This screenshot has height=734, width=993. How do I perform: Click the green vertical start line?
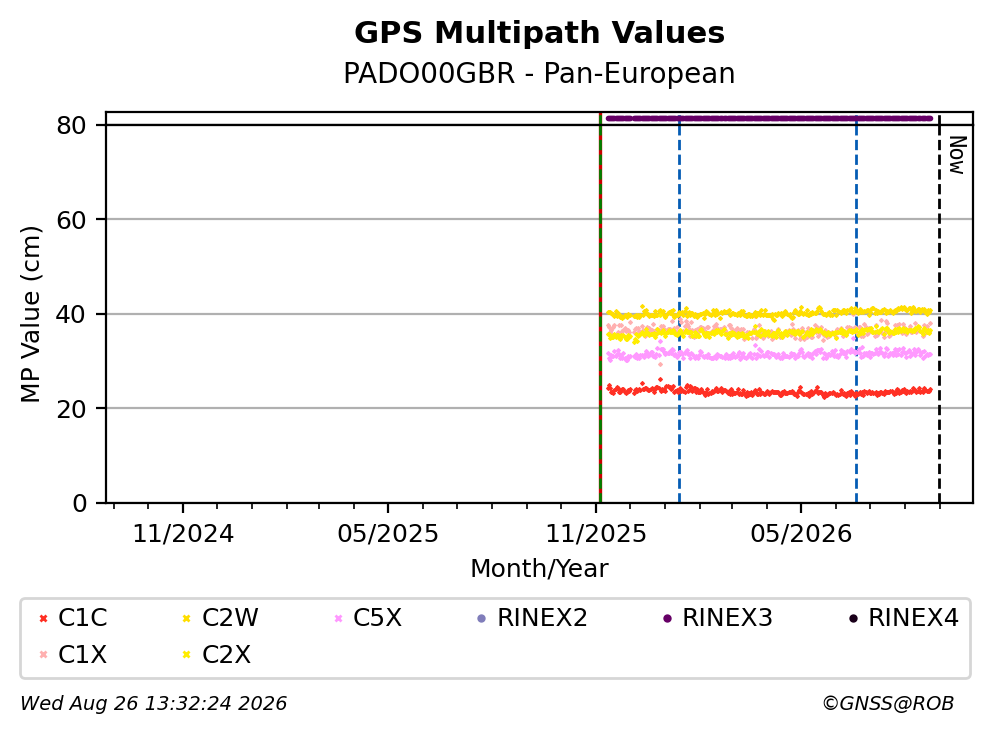pos(600,308)
